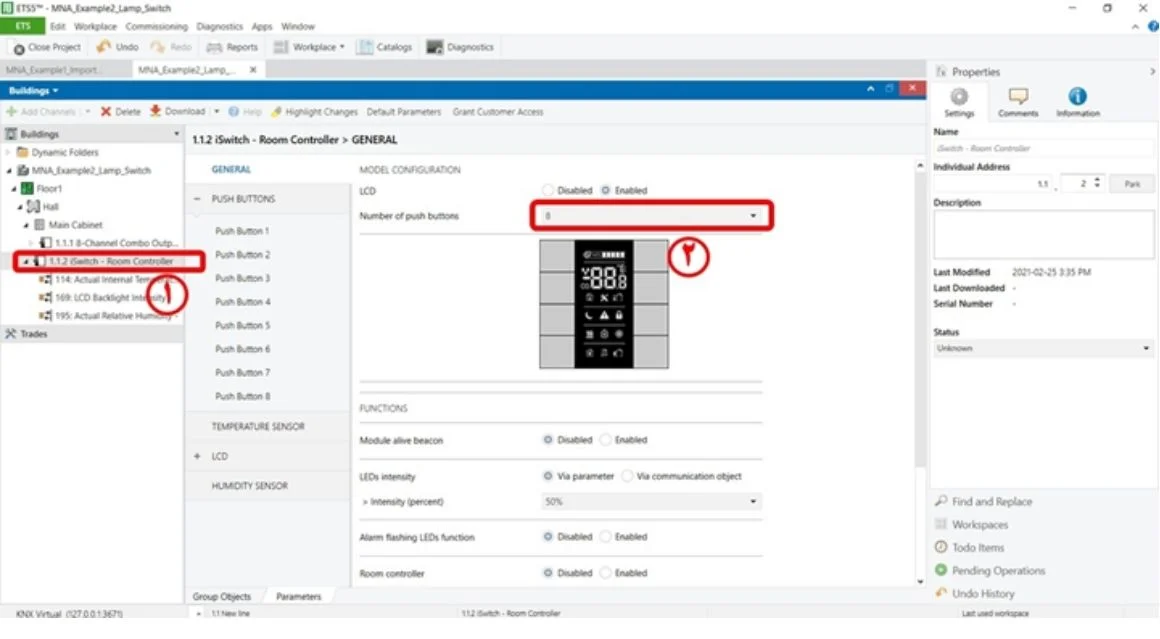Select Push Button 5 page
This screenshot has height=639, width=1160.
coord(243,325)
